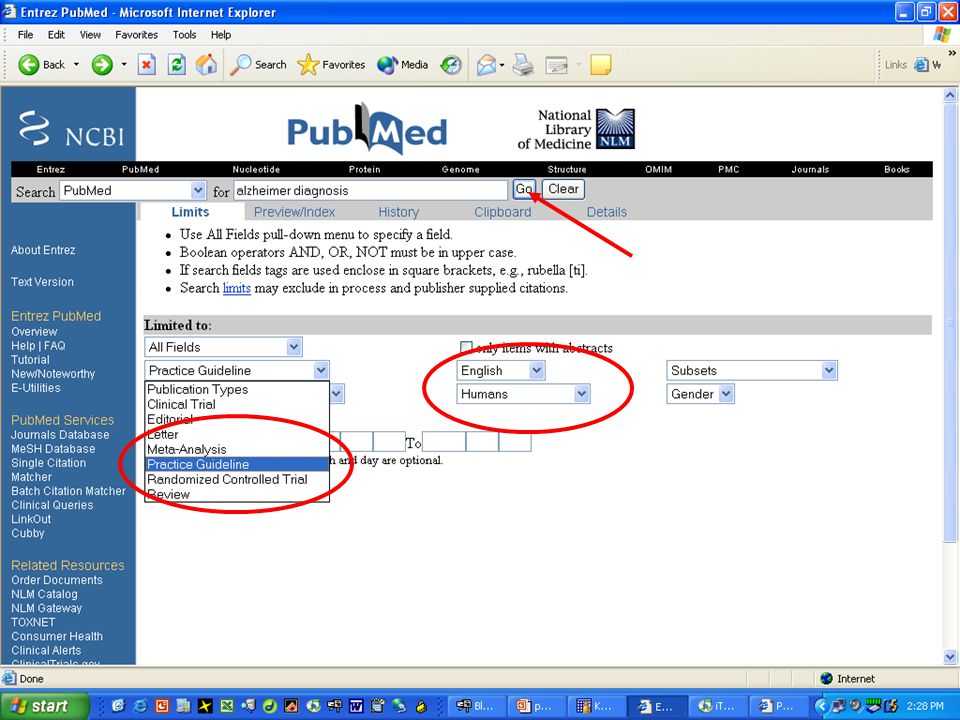Screen dimensions: 960x720
Task: Click the Back arrow in toolbar
Action: coord(28,64)
